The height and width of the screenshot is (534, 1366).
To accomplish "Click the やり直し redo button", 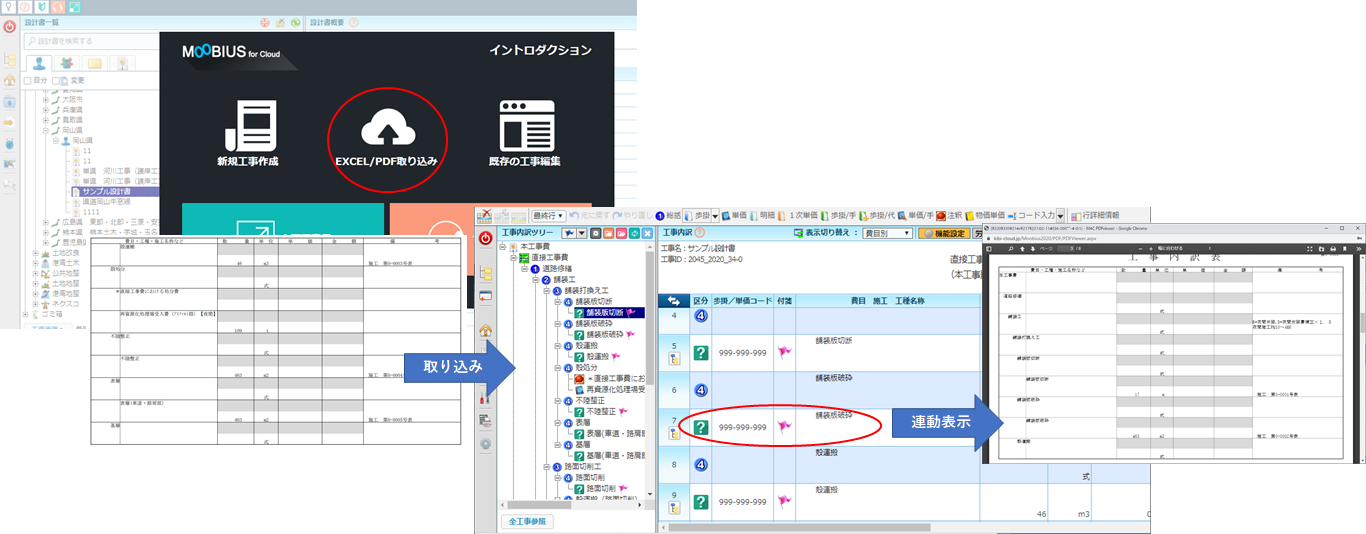I will [x=635, y=215].
